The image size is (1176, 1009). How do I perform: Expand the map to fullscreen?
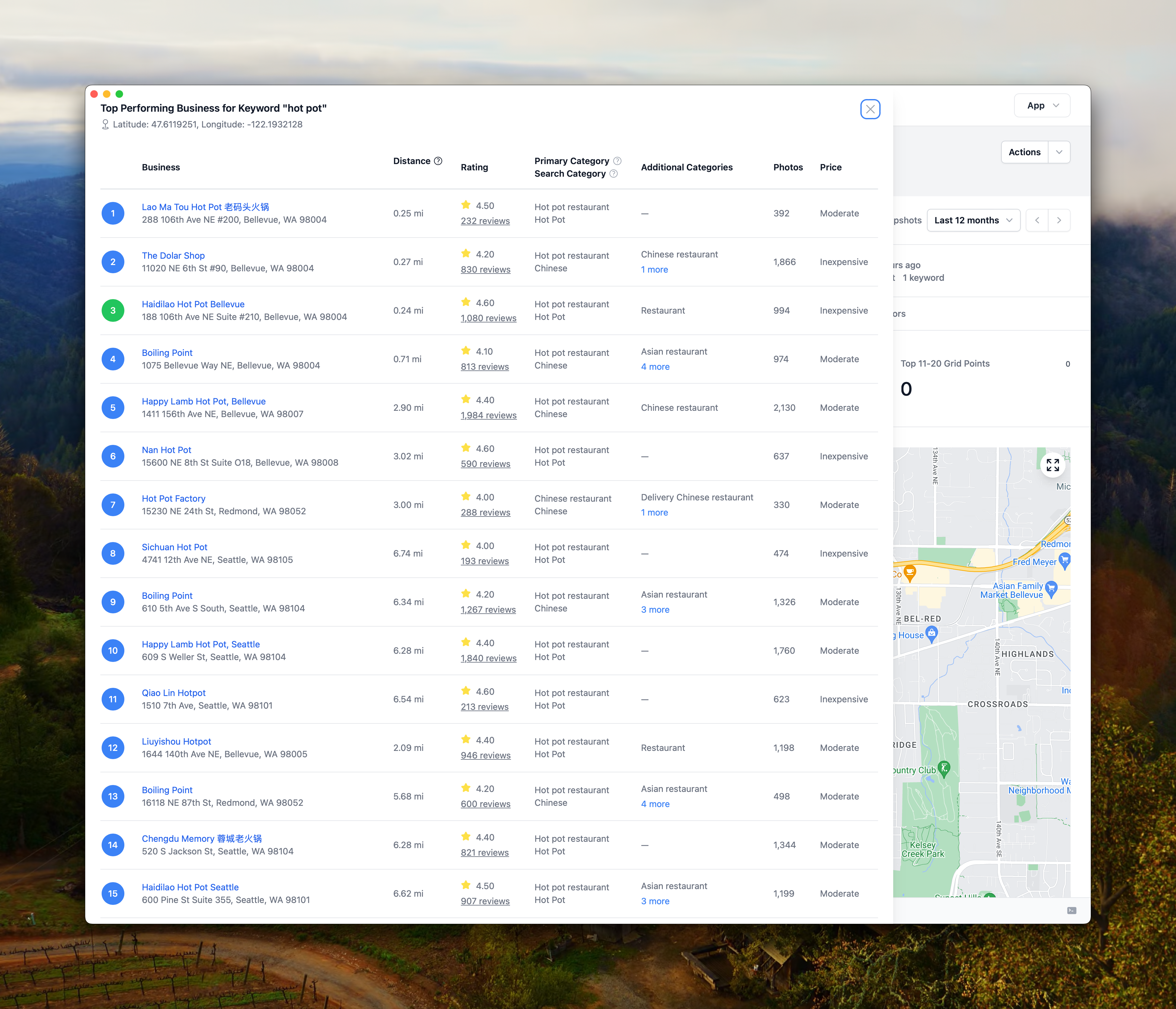tap(1053, 465)
